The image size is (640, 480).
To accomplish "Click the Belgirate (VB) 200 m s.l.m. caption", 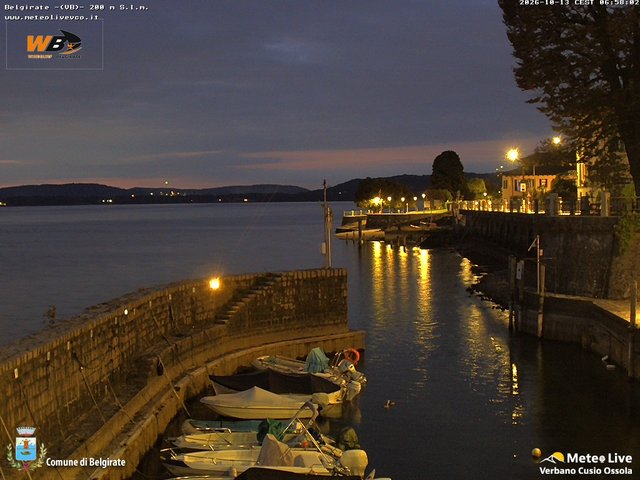I will [76, 7].
